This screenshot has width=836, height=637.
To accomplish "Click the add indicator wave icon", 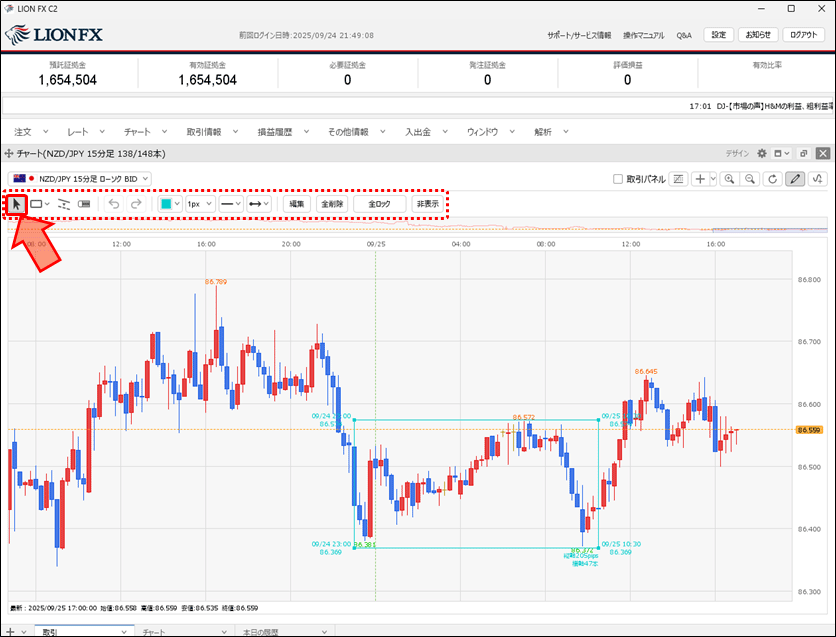I will (x=818, y=179).
